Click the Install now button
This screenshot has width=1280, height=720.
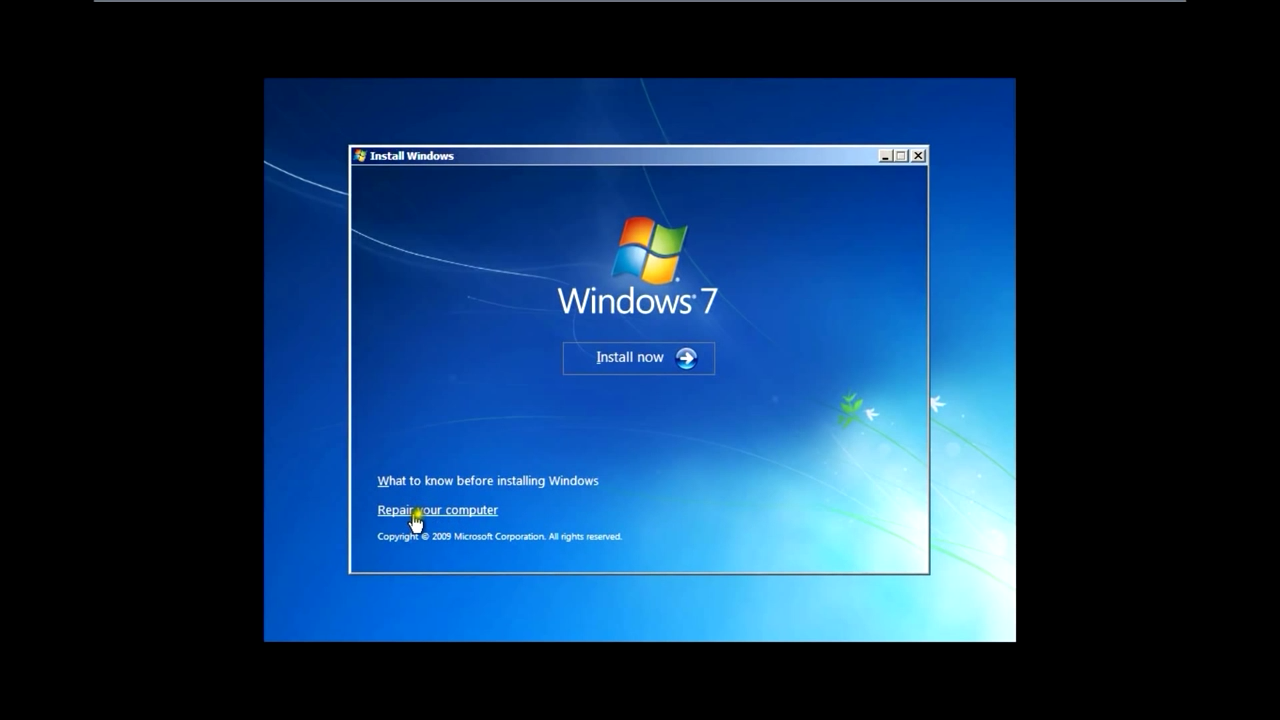tap(639, 358)
